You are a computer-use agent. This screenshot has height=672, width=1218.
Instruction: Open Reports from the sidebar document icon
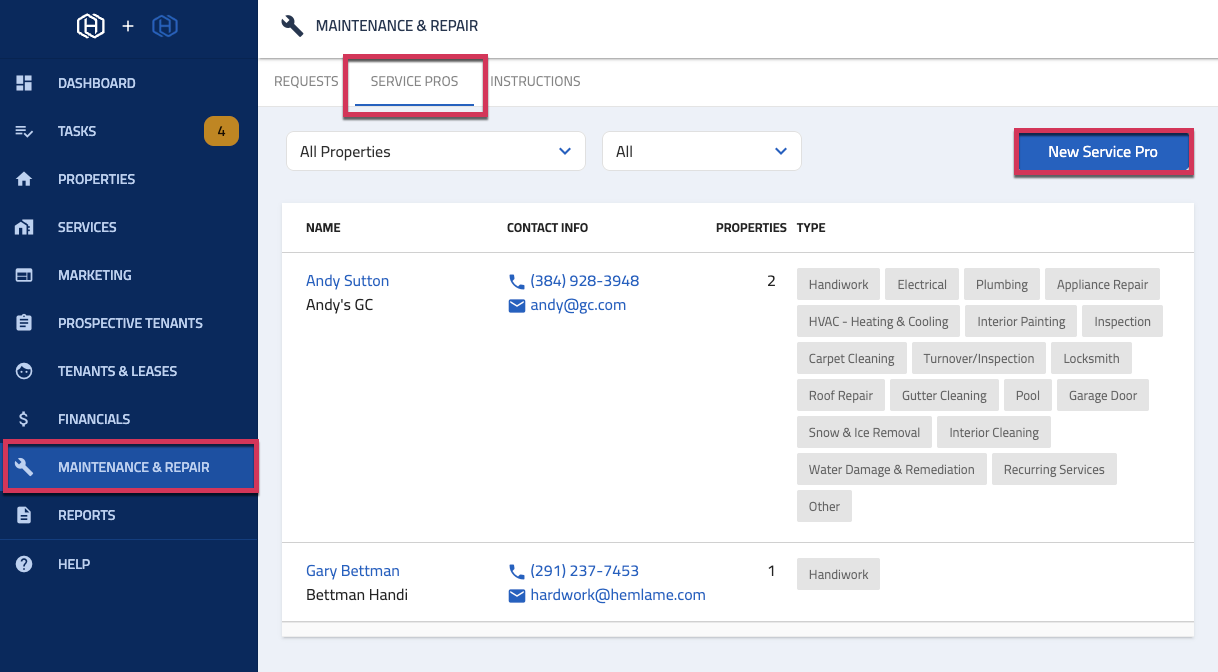(23, 514)
